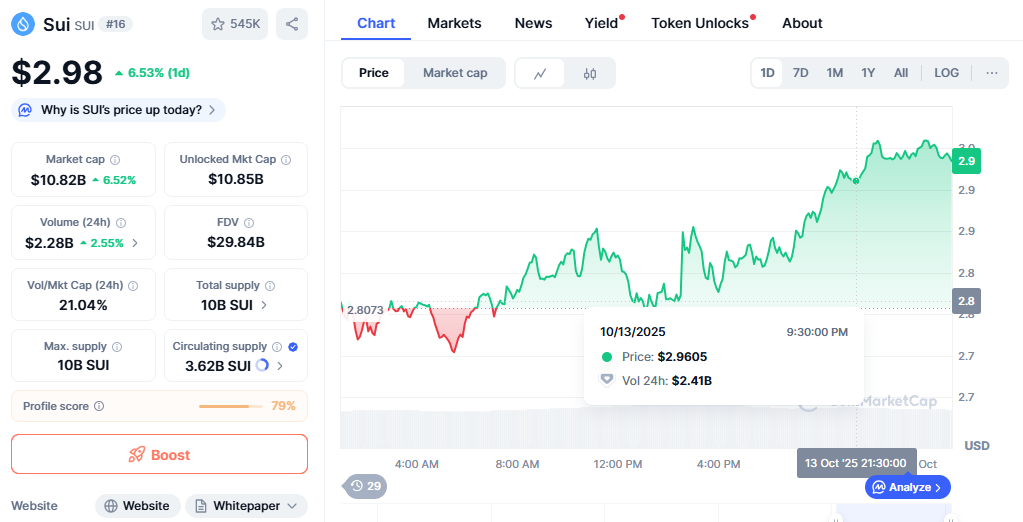This screenshot has height=522, width=1023.
Task: Switch to the line chart view icon
Action: click(x=540, y=73)
